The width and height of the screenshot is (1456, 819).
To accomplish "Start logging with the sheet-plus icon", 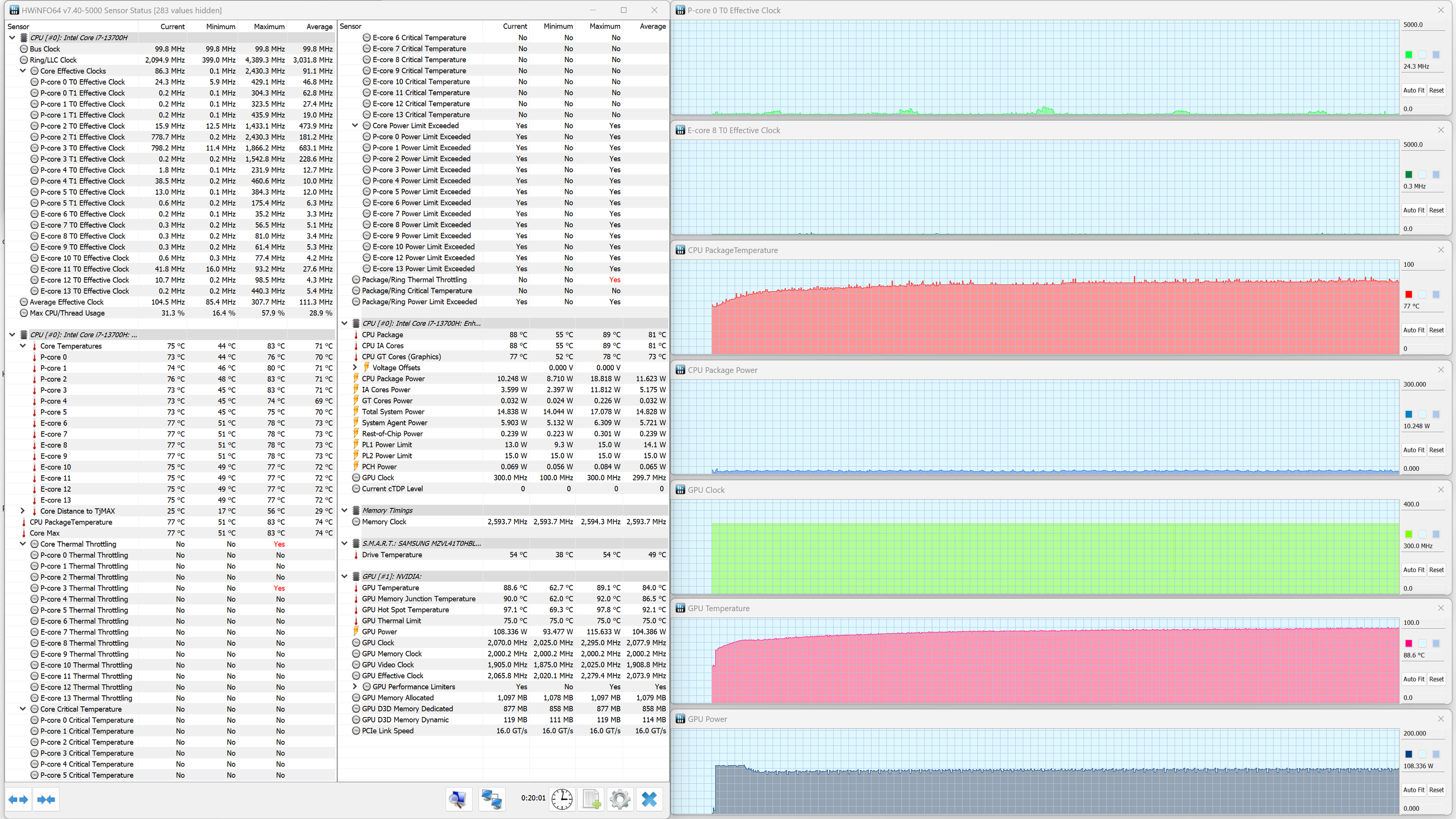I will [x=591, y=799].
